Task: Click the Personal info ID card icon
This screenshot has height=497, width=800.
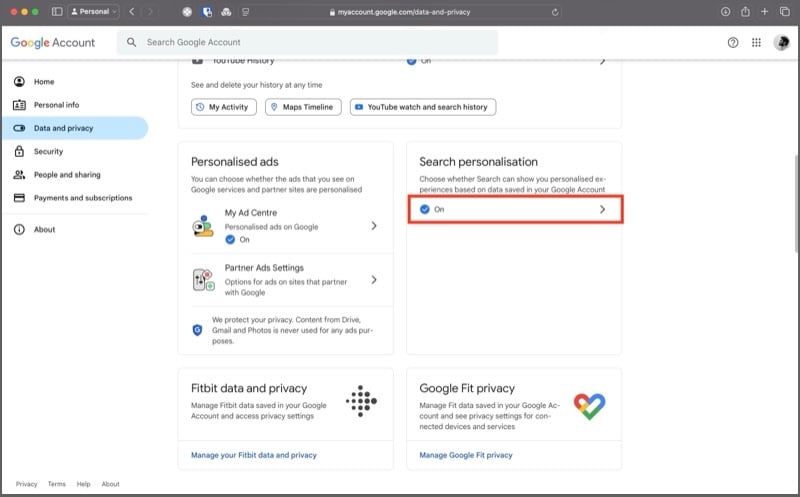Action: (19, 105)
